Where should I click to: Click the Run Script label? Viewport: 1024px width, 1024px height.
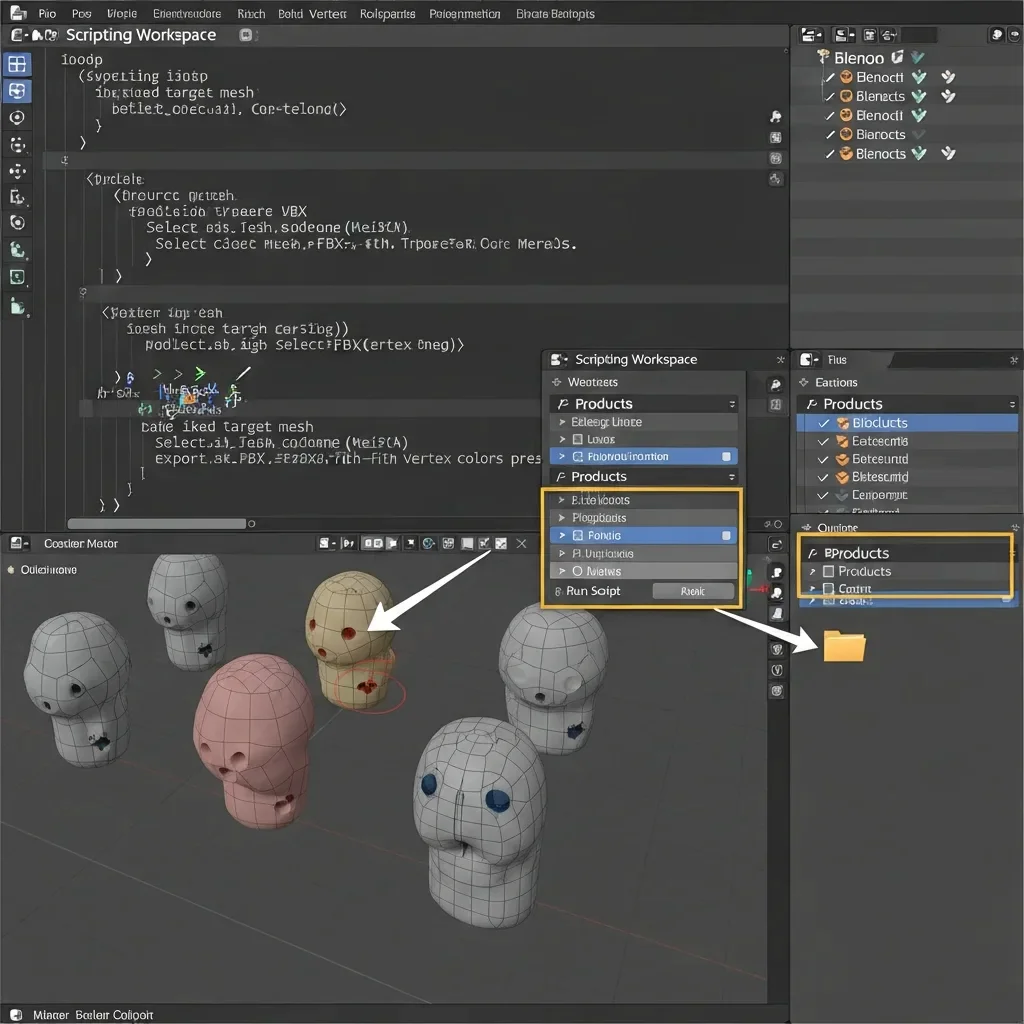pos(592,591)
